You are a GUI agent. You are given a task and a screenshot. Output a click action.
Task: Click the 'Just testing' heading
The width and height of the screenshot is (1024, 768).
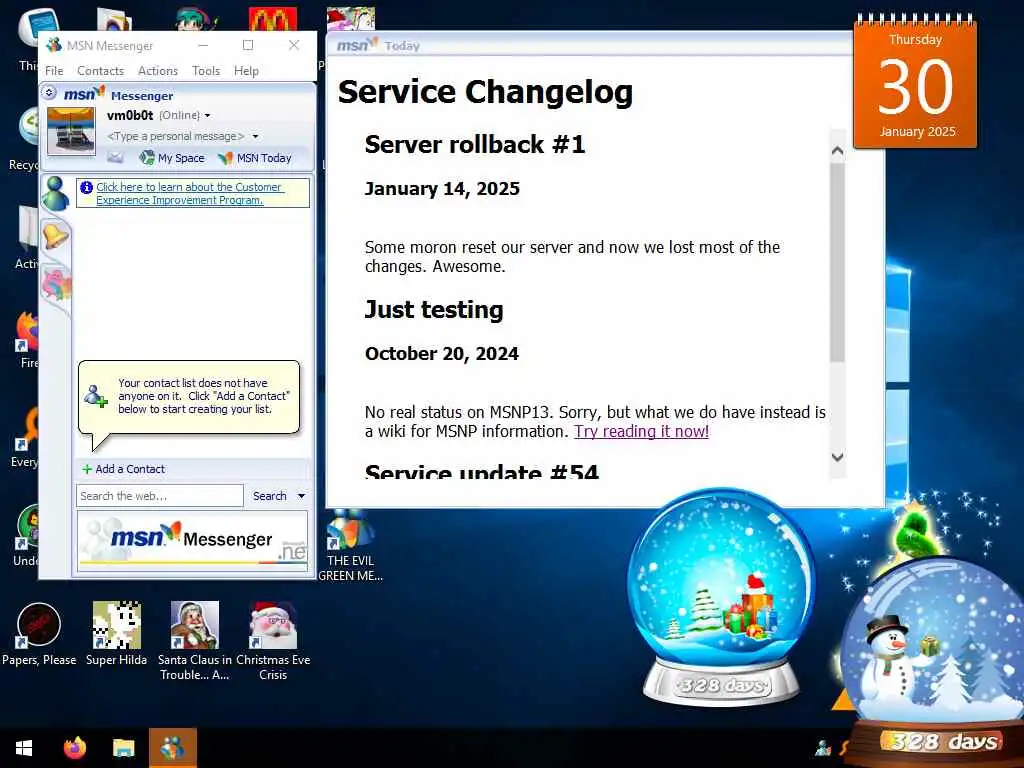(x=434, y=310)
